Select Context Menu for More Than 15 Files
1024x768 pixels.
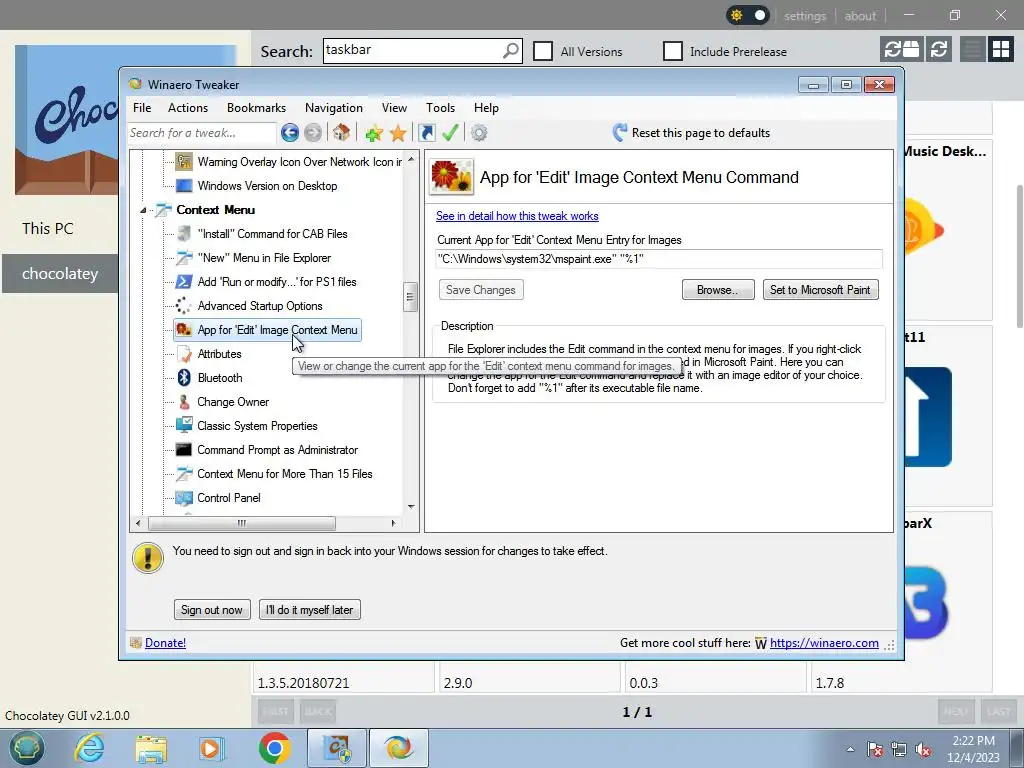(x=285, y=474)
